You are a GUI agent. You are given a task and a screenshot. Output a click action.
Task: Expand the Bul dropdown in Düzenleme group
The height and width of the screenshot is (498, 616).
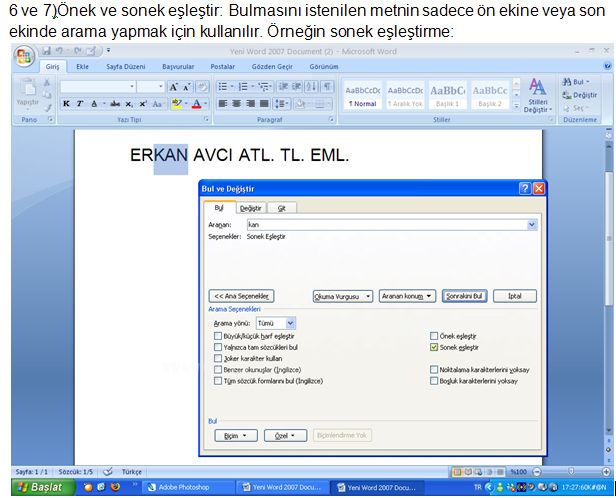point(588,82)
